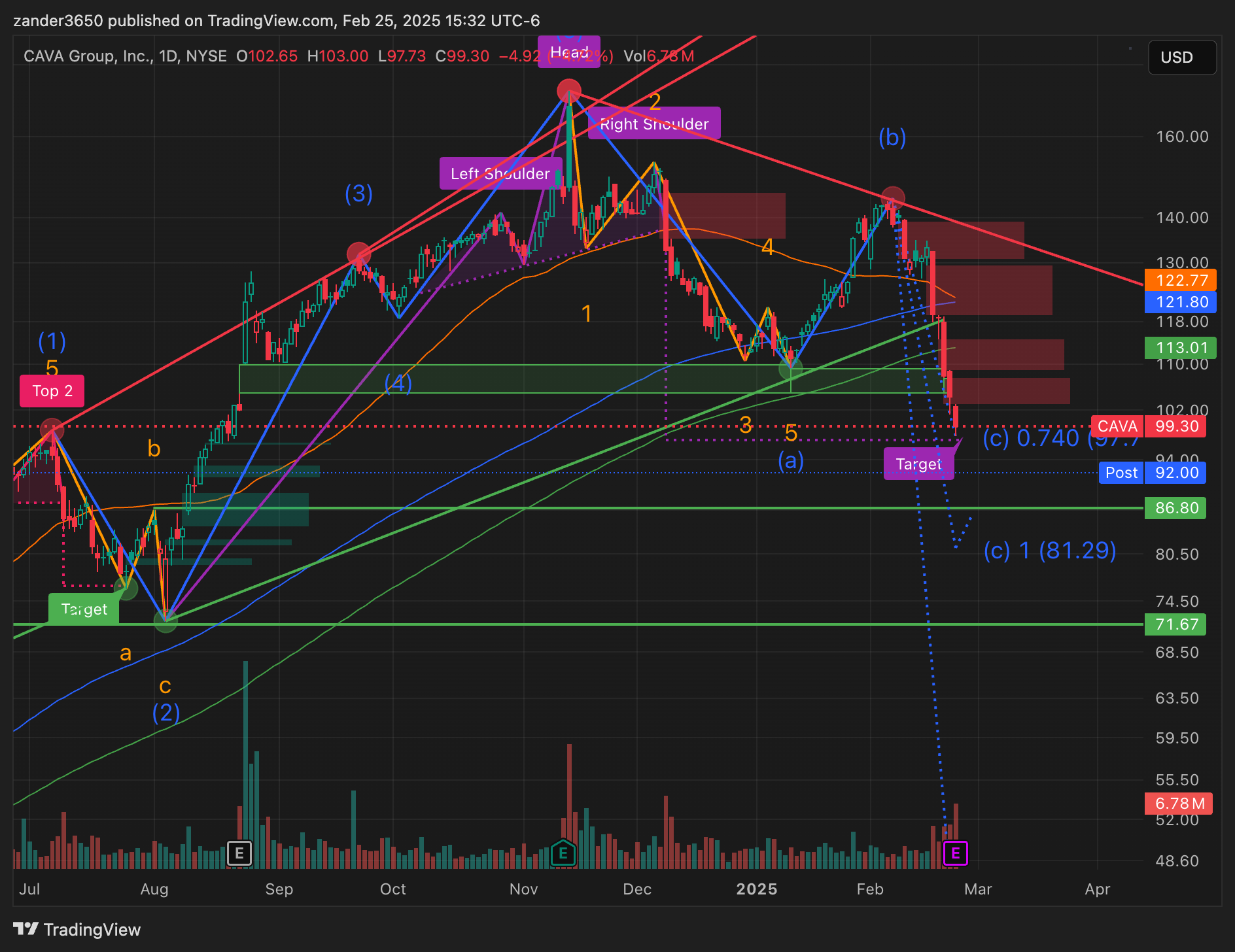Click the red circle marker at wave (3)

[358, 254]
